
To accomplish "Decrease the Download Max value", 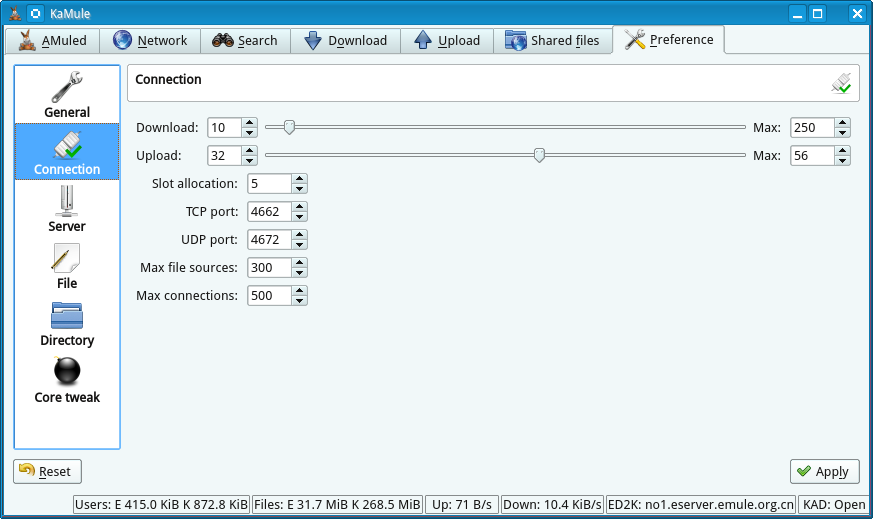I will click(842, 133).
